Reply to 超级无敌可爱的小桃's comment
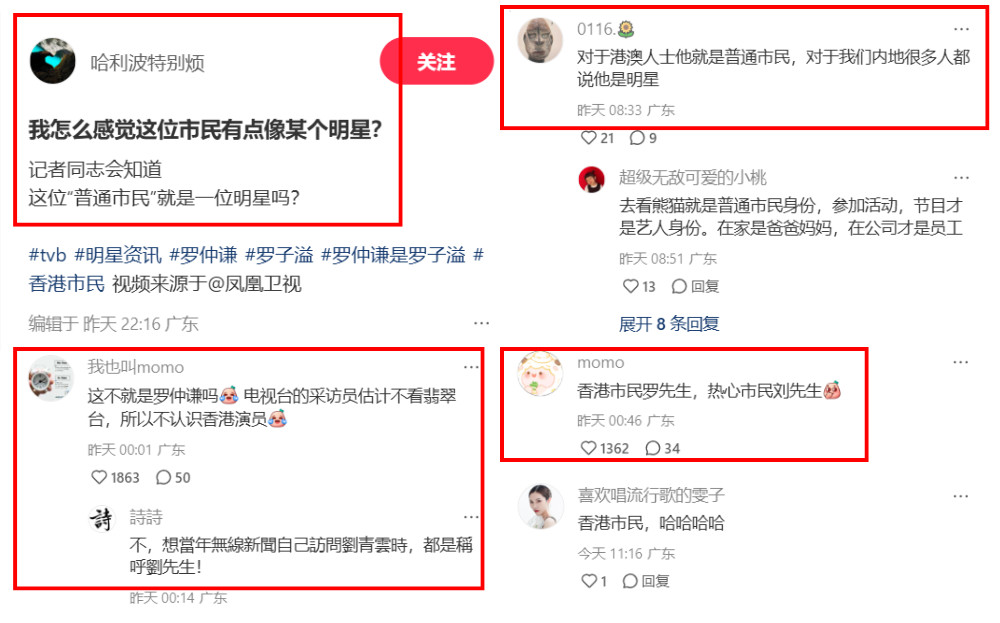Viewport: 1000px width, 623px height. point(695,286)
